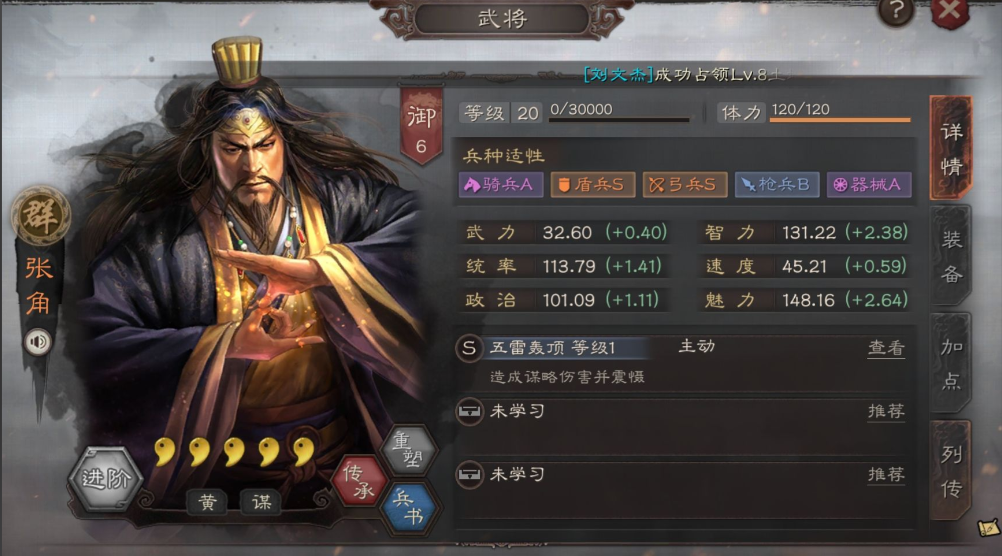Viewport: 1002px width, 556px height.
Task: Open the question mark help icon
Action: [896, 11]
